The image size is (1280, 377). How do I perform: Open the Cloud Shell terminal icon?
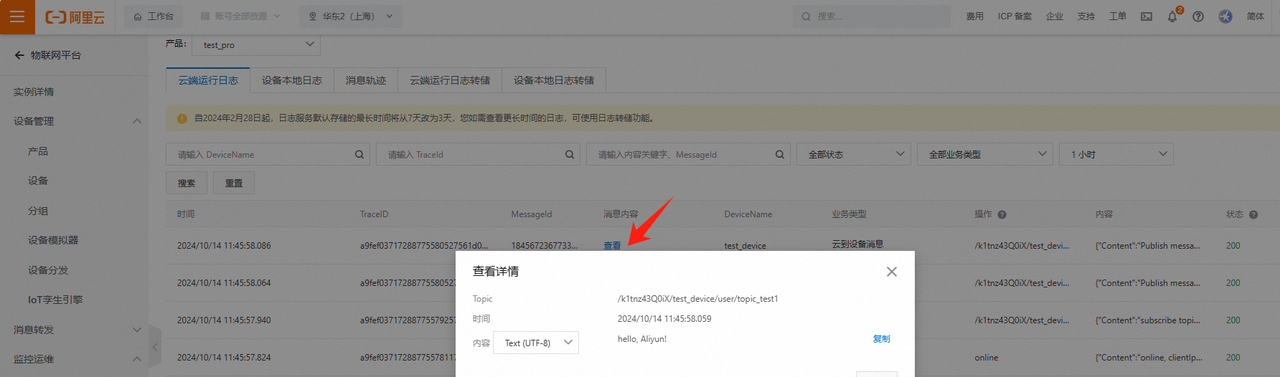[1146, 17]
